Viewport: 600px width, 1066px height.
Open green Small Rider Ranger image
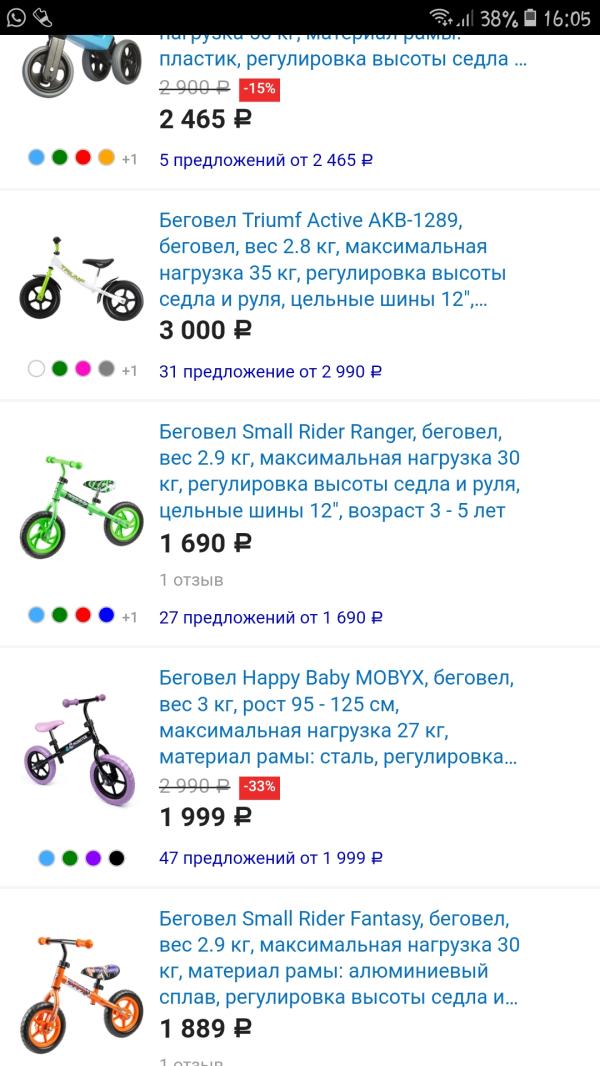click(x=81, y=505)
